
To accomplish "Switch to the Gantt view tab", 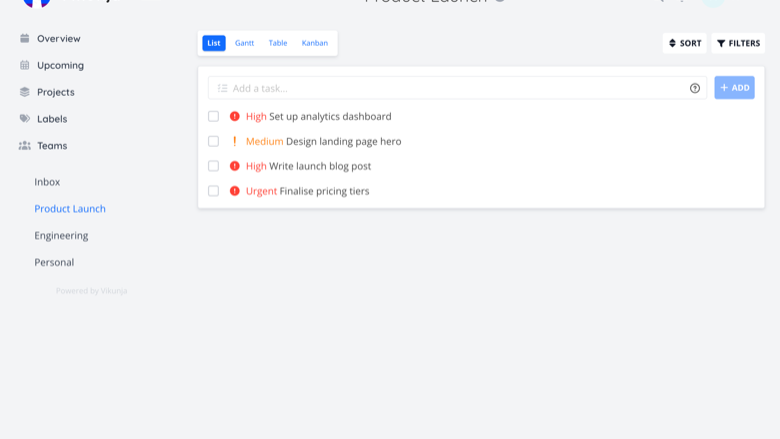I will click(x=244, y=43).
